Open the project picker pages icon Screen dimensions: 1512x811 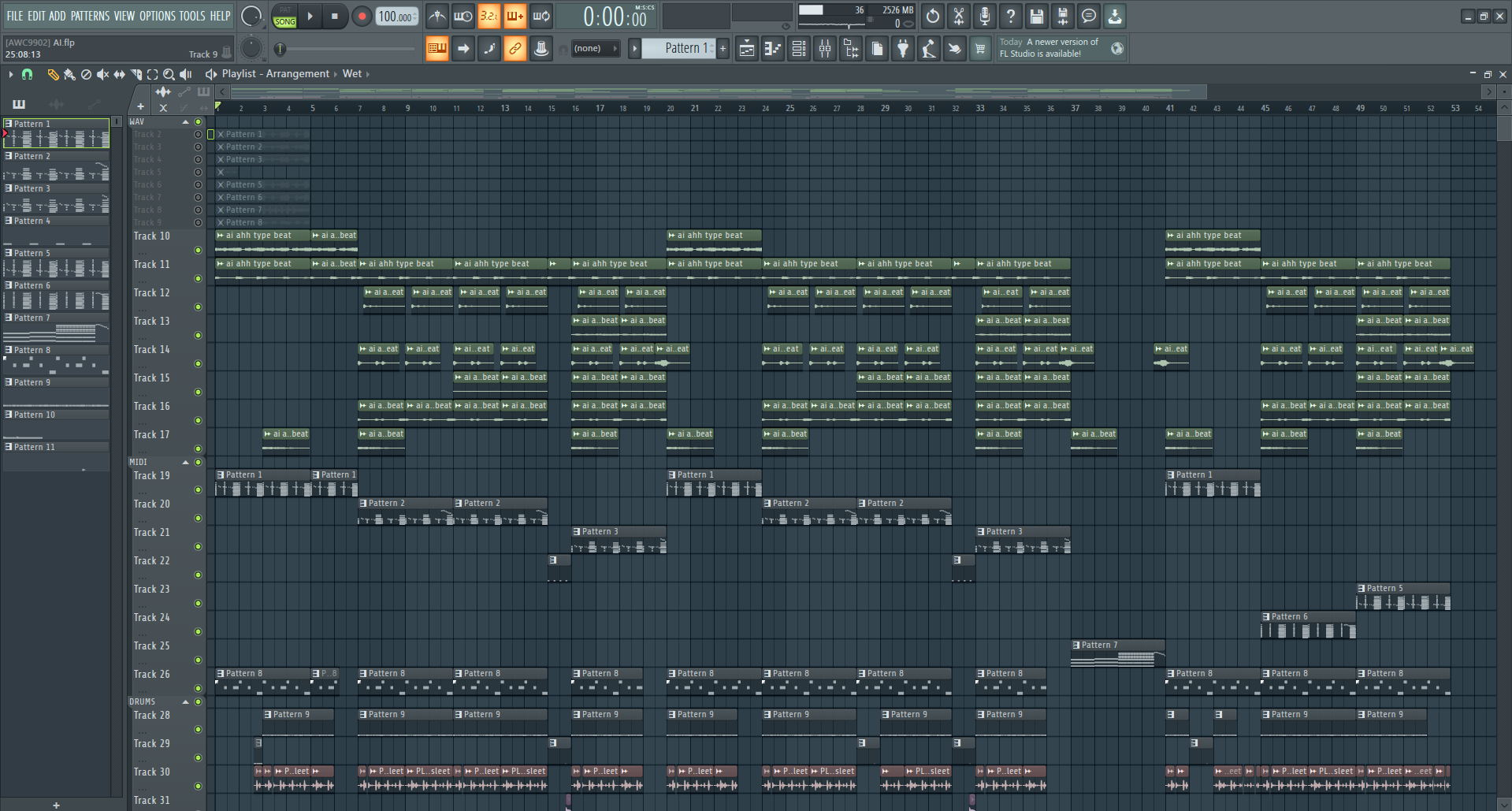pyautogui.click(x=877, y=49)
